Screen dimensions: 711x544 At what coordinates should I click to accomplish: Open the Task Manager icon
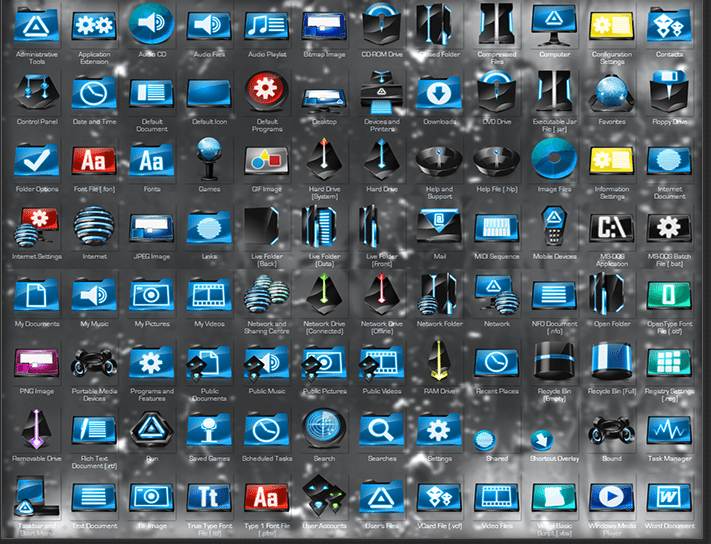pyautogui.click(x=669, y=429)
